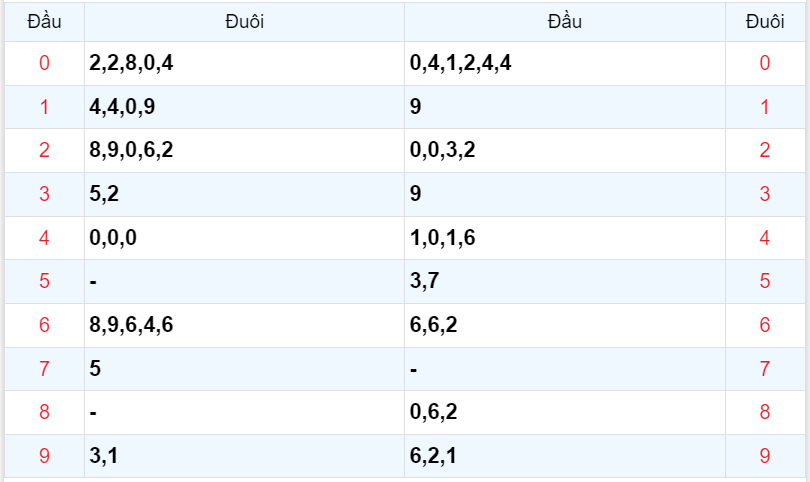Viewport: 810px width, 482px height.
Task: Click the narrow Đuôi header at table end
Action: click(765, 21)
